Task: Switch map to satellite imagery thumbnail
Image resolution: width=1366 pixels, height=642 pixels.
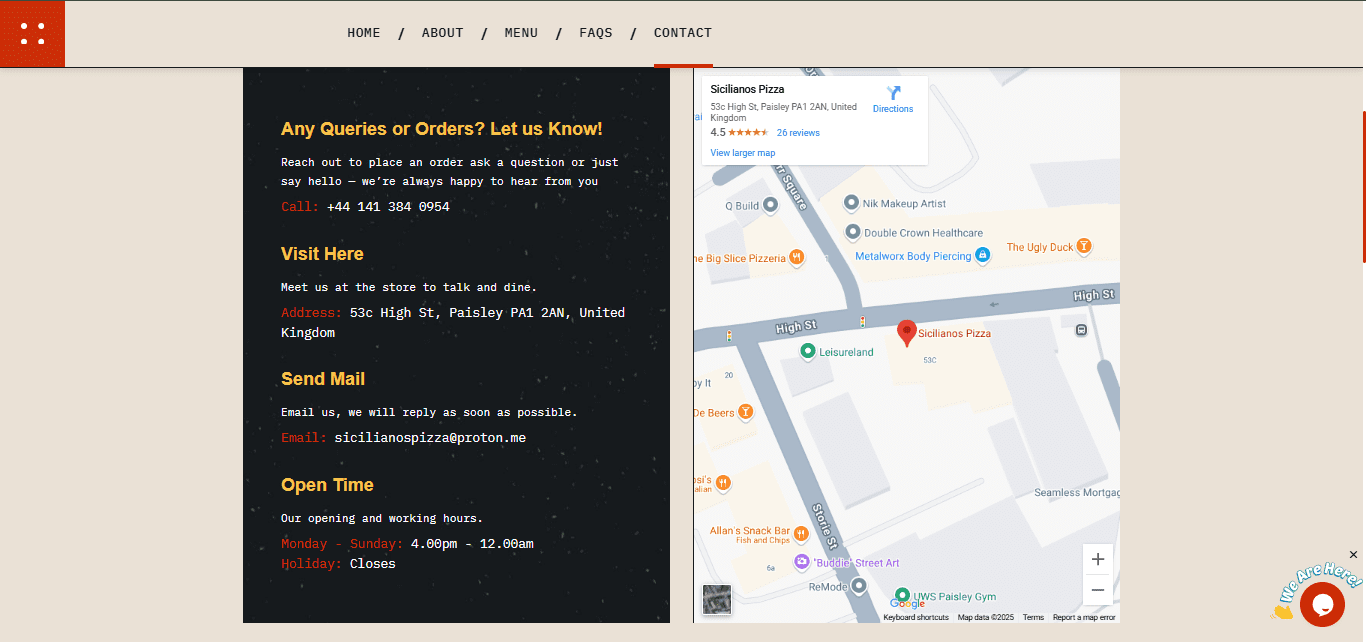Action: pyautogui.click(x=717, y=599)
